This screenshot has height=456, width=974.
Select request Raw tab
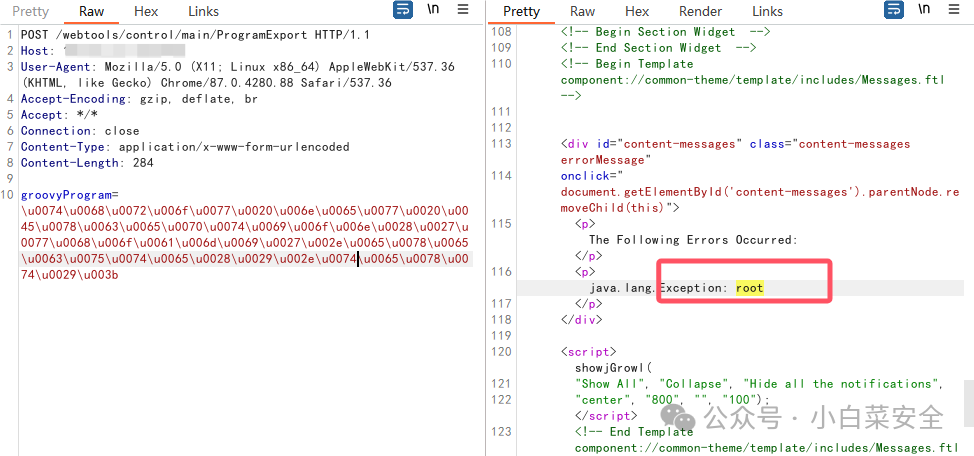[x=92, y=11]
